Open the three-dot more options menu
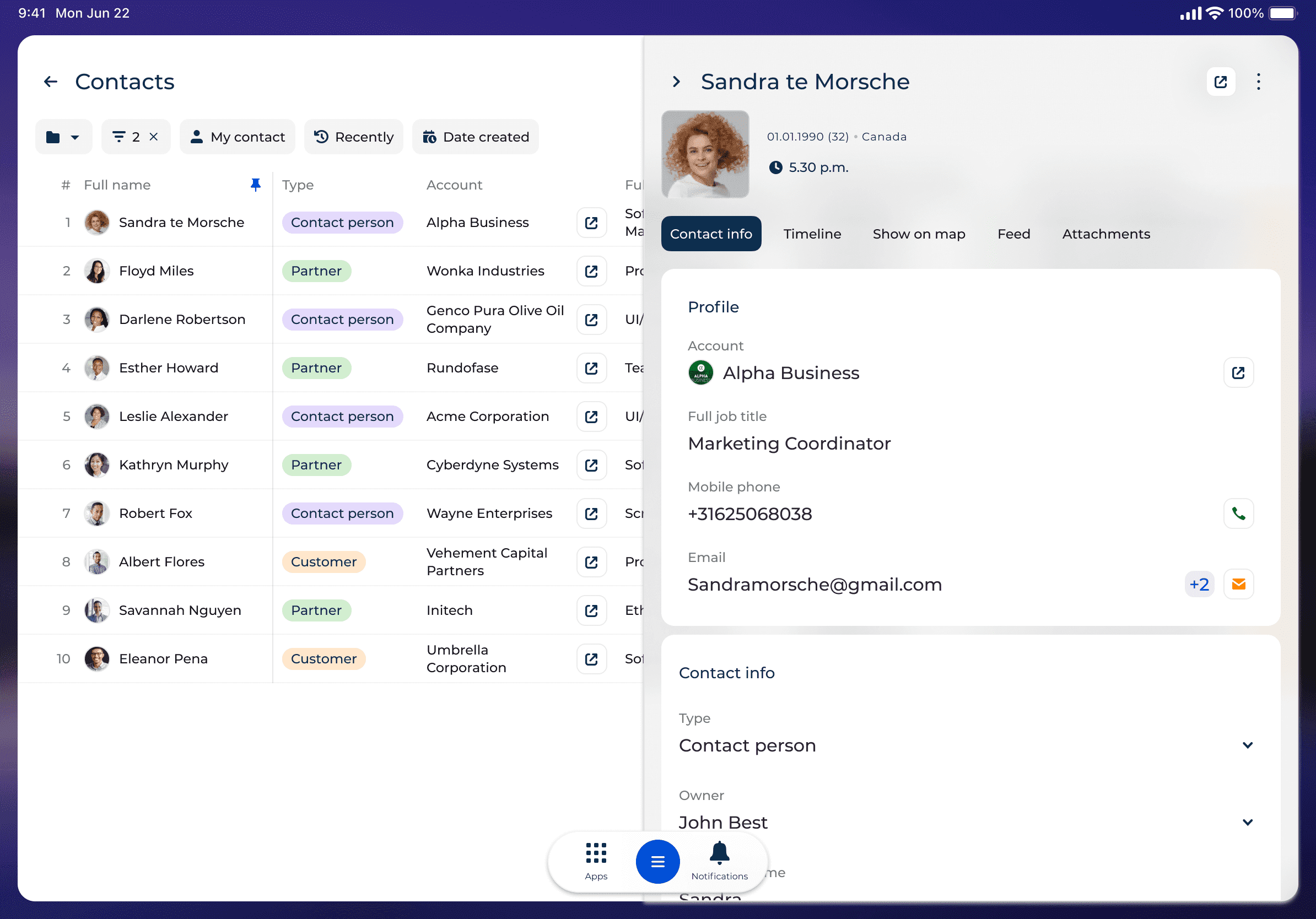The height and width of the screenshot is (919, 1316). (1258, 82)
